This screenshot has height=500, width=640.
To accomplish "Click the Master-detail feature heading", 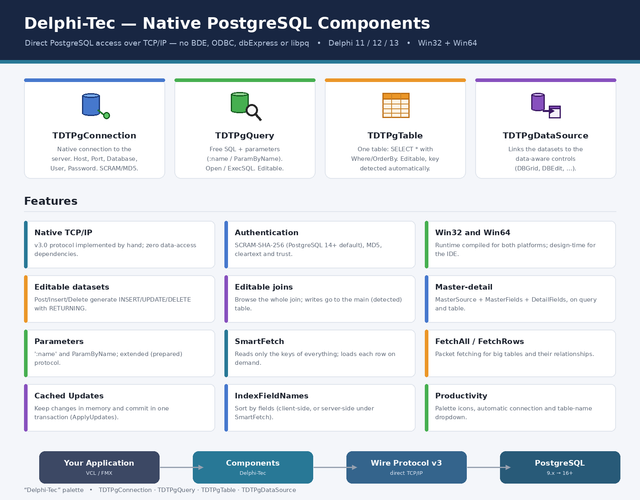I will (464, 287).
